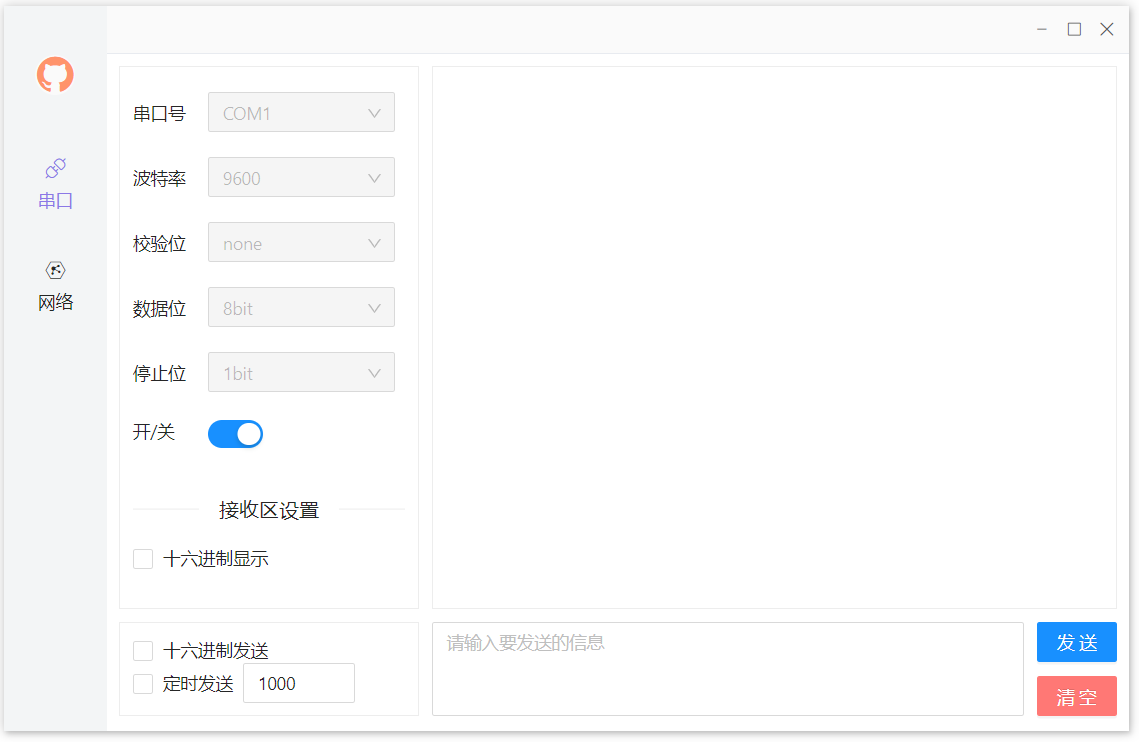This screenshot has height=742, width=1139.
Task: Enable 十六进制发送 checkbox
Action: click(143, 650)
